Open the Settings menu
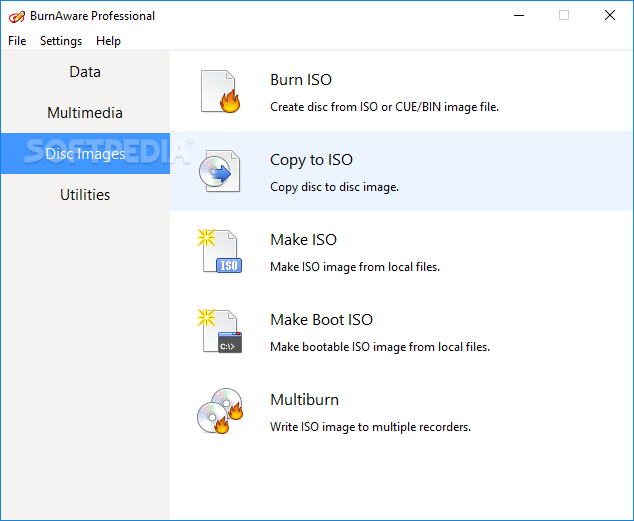Screen dimensions: 634x521 pos(61,41)
